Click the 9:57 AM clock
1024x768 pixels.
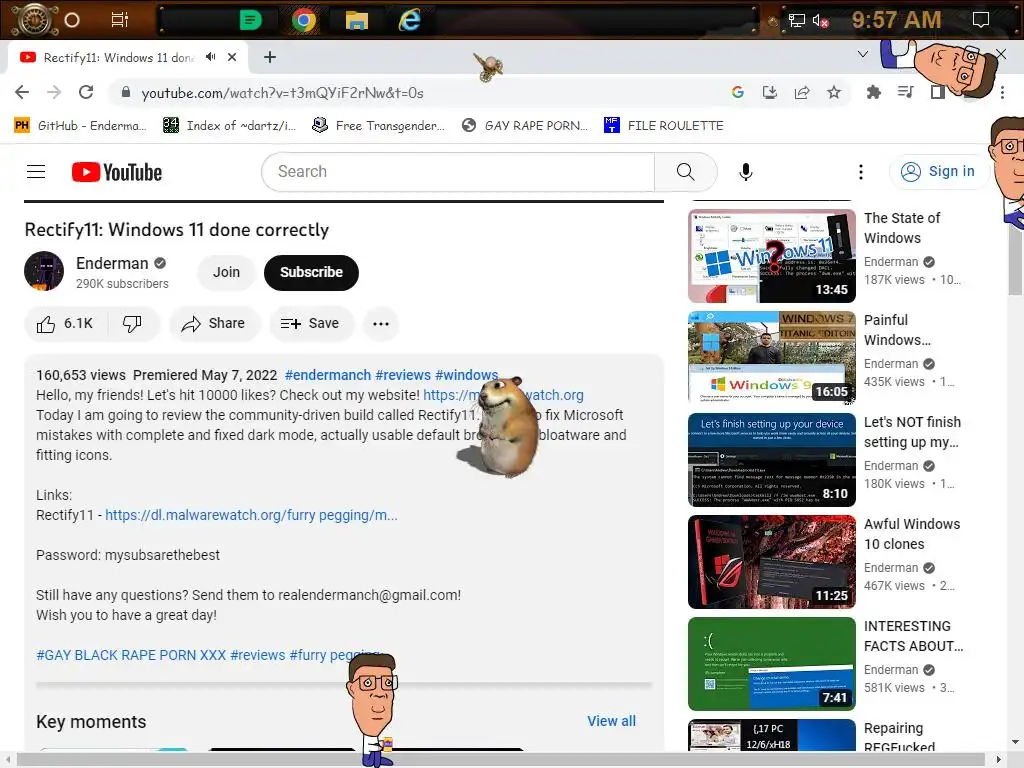pyautogui.click(x=896, y=20)
